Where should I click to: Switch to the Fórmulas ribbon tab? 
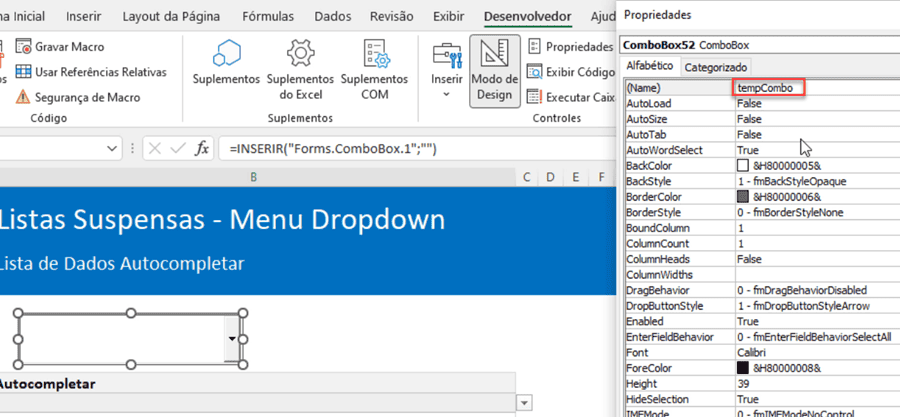pos(267,17)
